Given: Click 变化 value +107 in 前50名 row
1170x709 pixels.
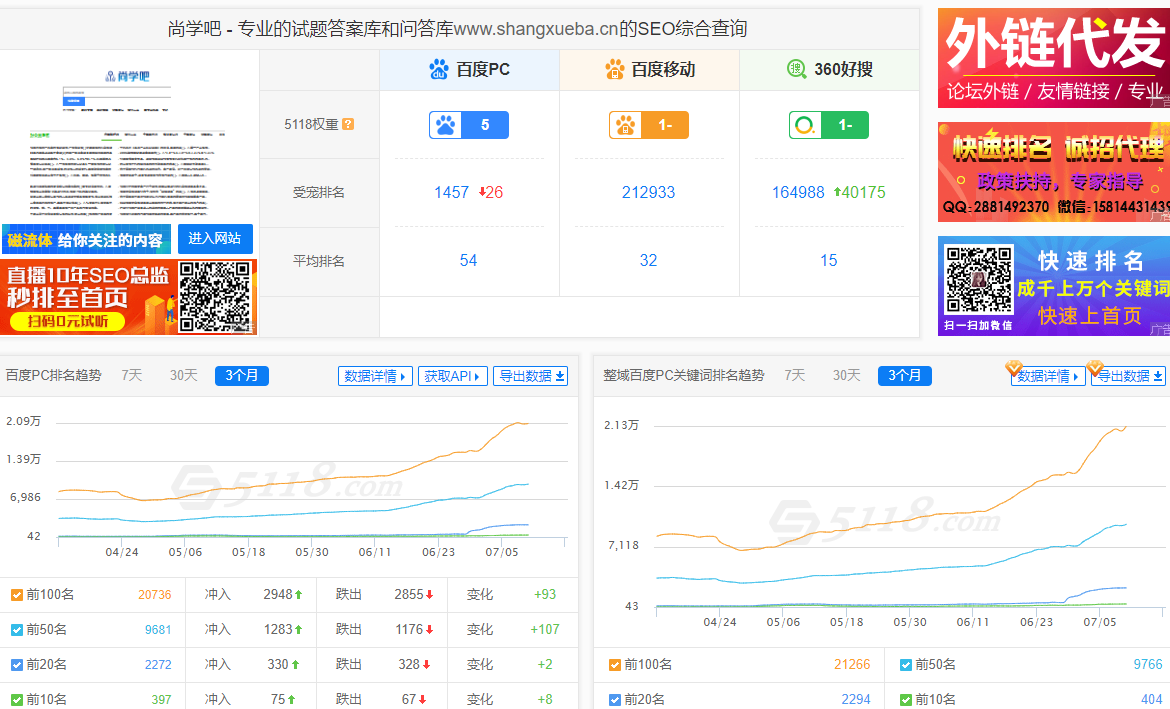Looking at the screenshot, I should click(545, 630).
